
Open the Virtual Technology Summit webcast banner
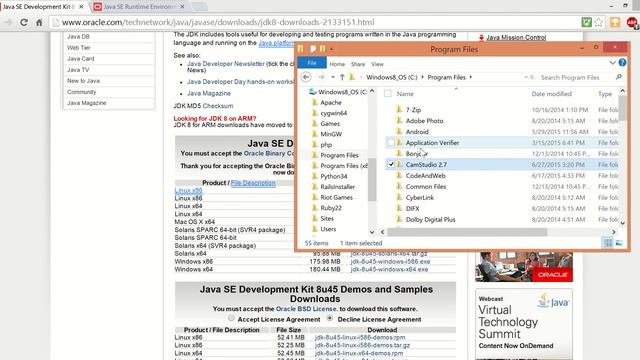(524, 324)
